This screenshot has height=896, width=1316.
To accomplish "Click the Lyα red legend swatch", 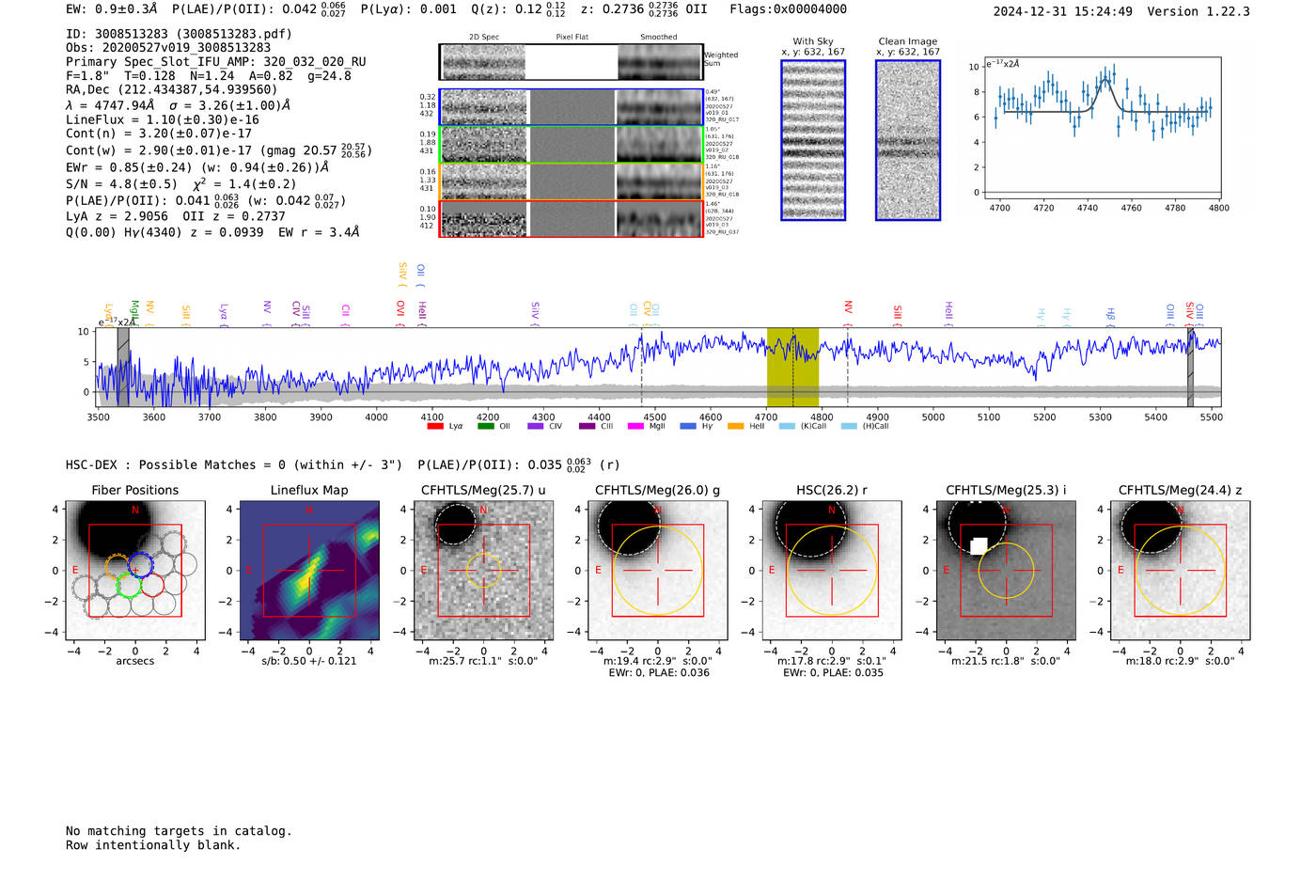I will [434, 427].
